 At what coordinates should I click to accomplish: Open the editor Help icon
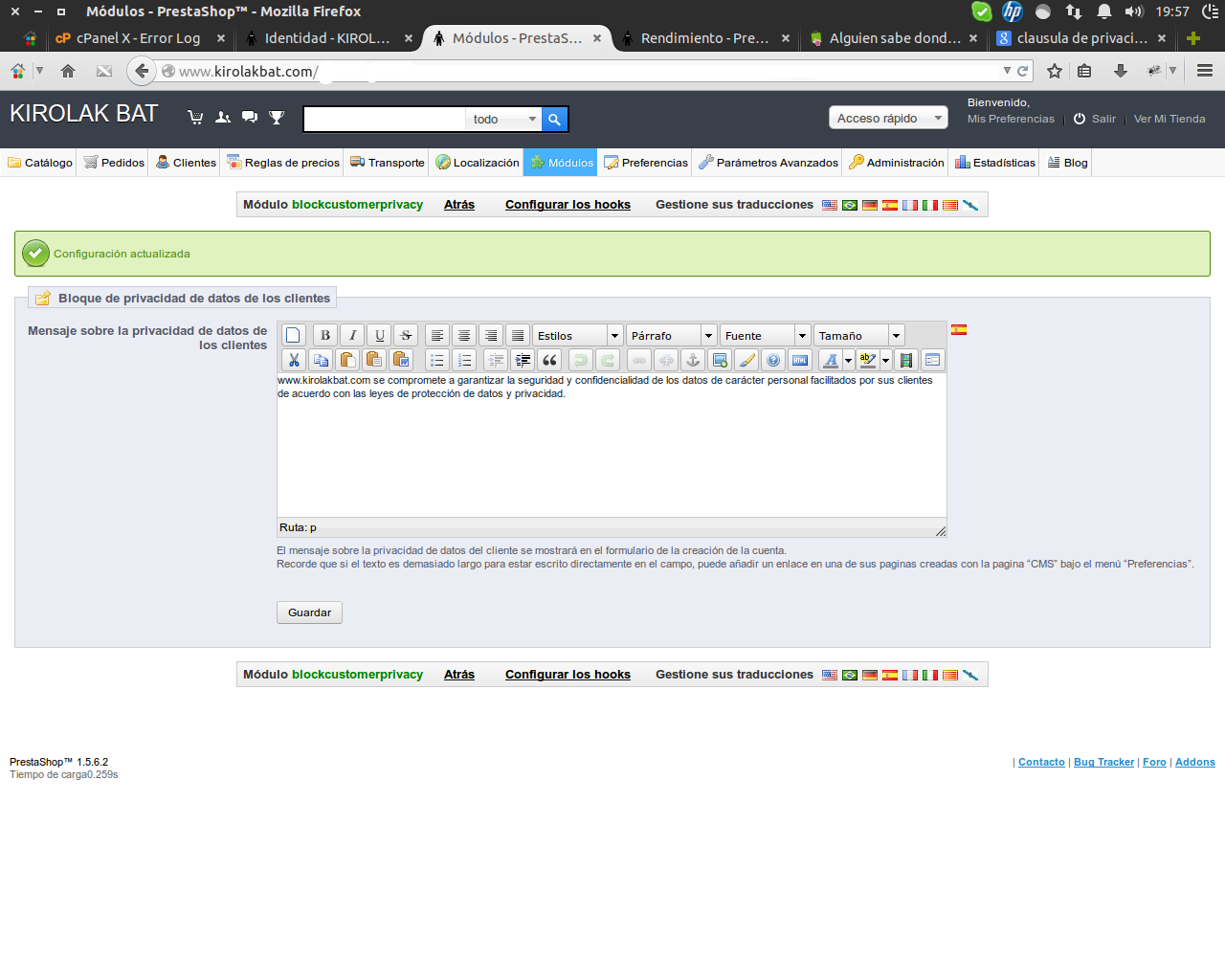point(773,360)
